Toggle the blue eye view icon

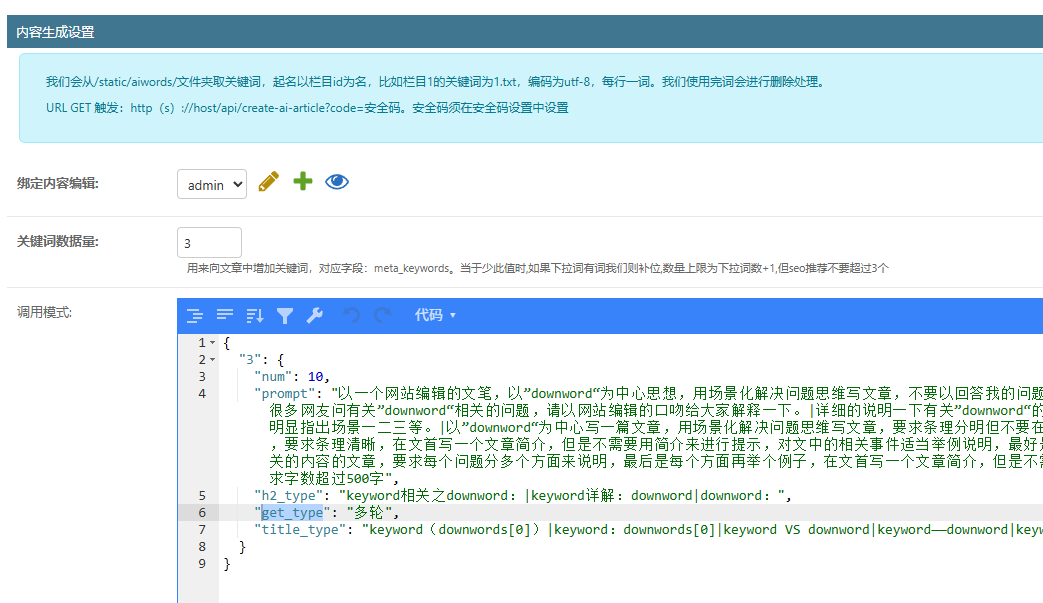pos(337,181)
